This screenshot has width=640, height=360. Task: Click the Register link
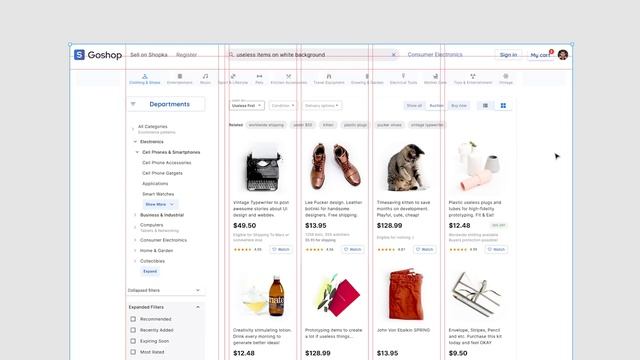click(187, 55)
